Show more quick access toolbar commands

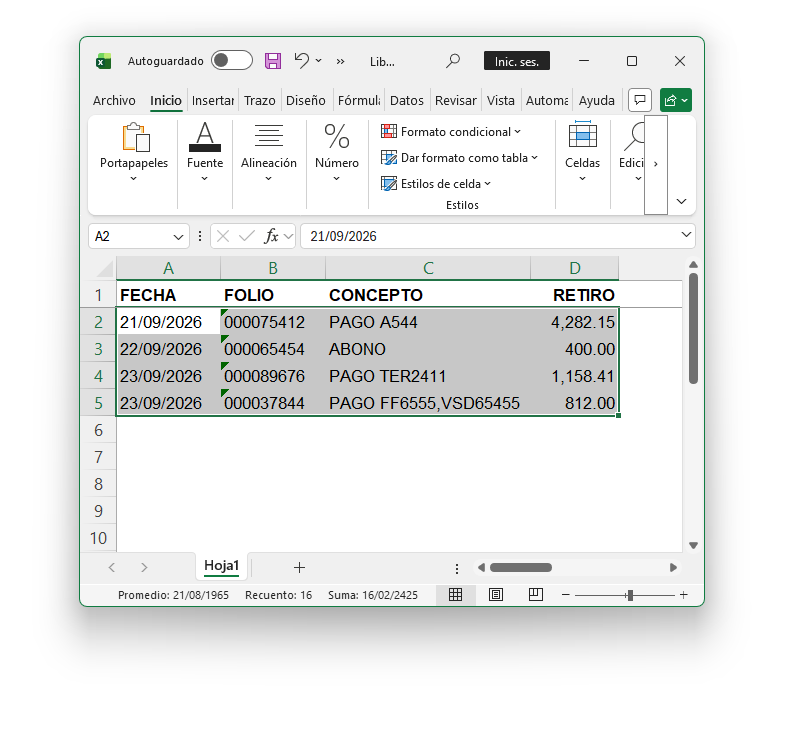(340, 62)
